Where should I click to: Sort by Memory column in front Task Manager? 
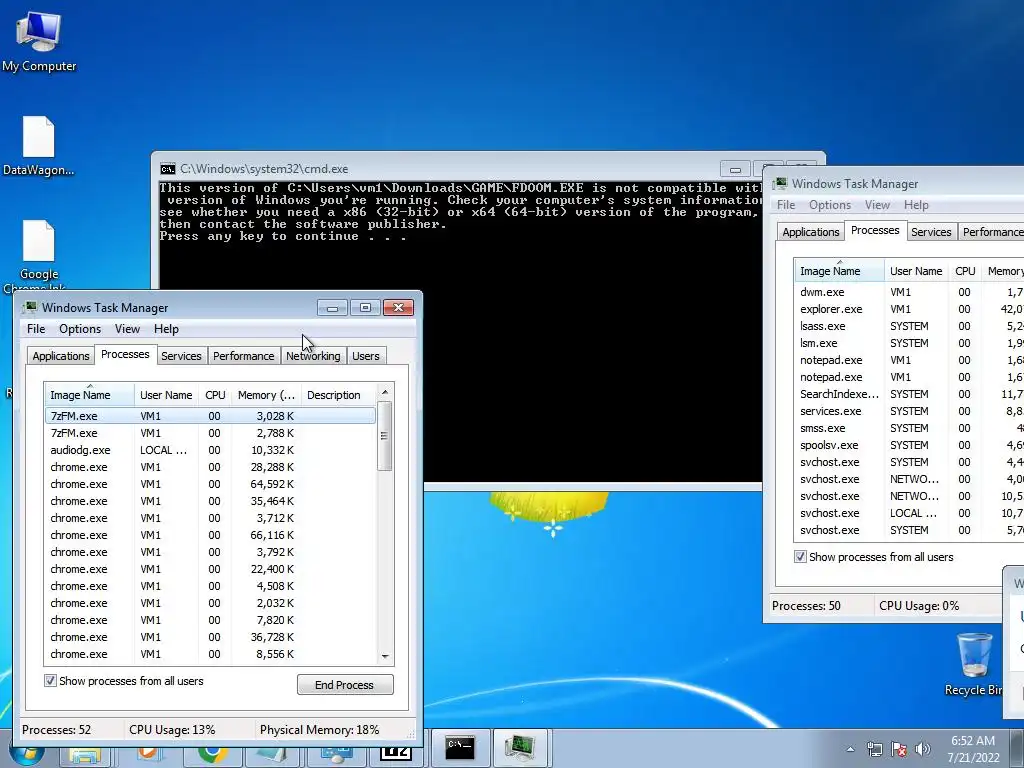[x=266, y=394]
